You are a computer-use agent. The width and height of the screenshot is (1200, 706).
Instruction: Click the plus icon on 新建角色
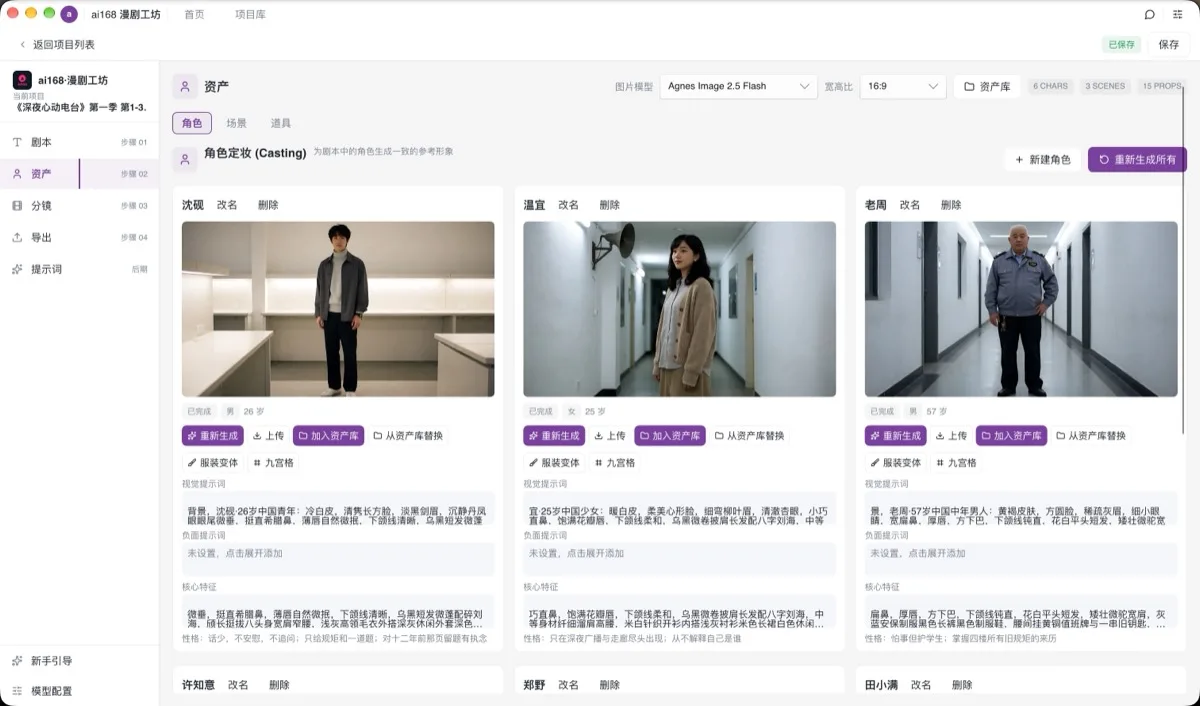(1019, 160)
